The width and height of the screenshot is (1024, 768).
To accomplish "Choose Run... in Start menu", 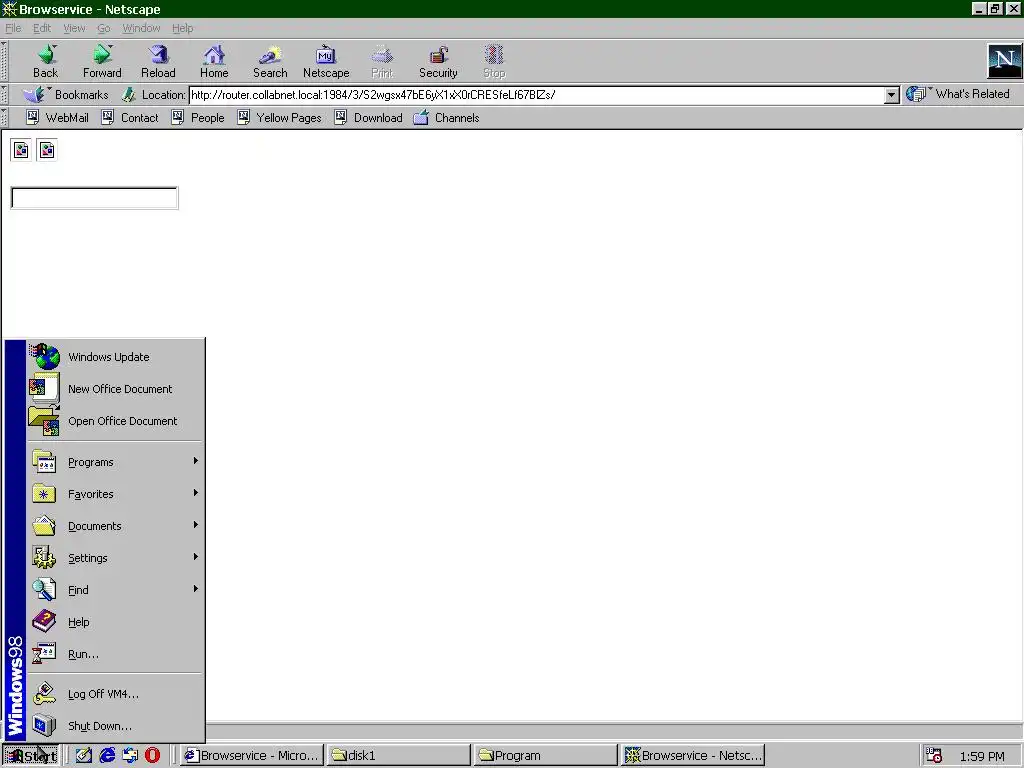I will tap(115, 654).
